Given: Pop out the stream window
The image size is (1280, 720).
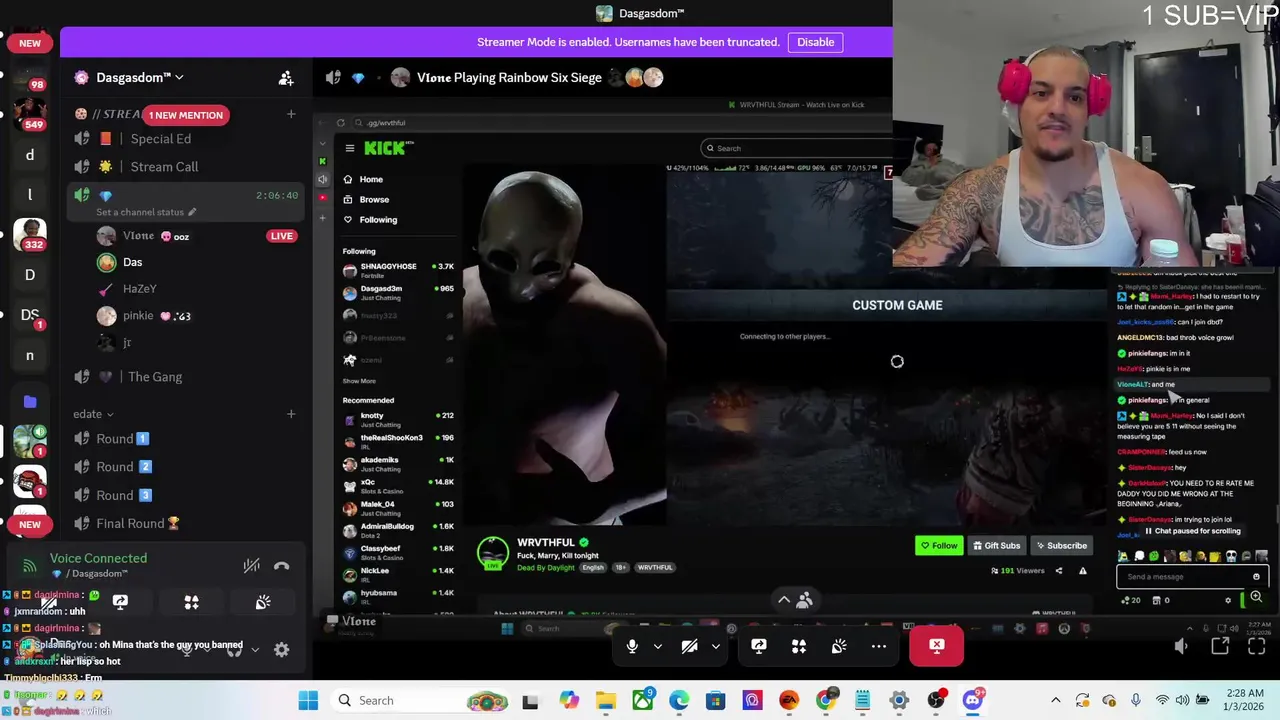Looking at the screenshot, I should [x=1220, y=647].
